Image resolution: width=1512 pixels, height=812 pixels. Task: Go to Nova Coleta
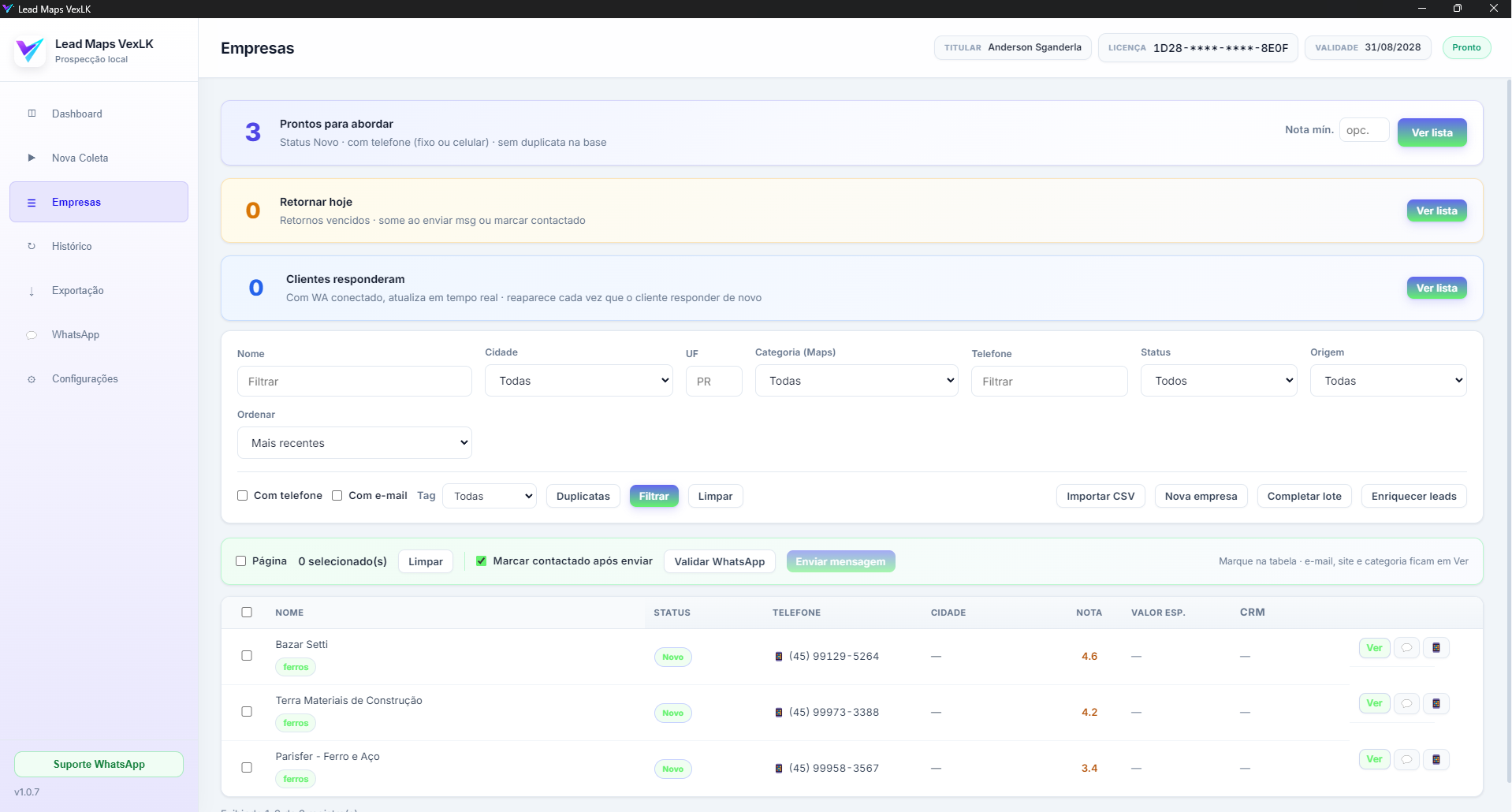[x=99, y=158]
